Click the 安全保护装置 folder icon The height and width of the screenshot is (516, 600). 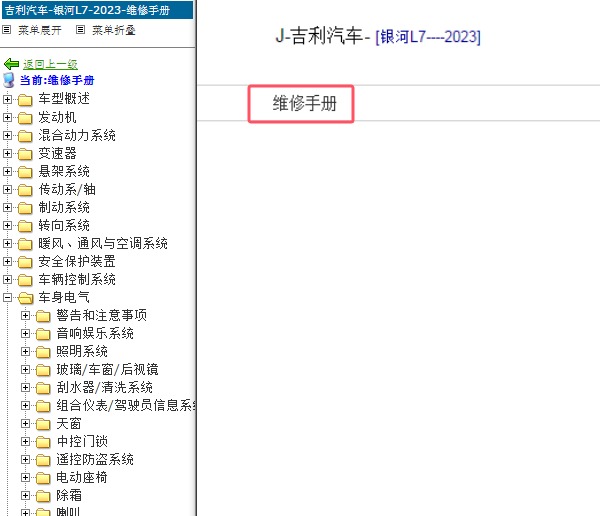pos(25,262)
